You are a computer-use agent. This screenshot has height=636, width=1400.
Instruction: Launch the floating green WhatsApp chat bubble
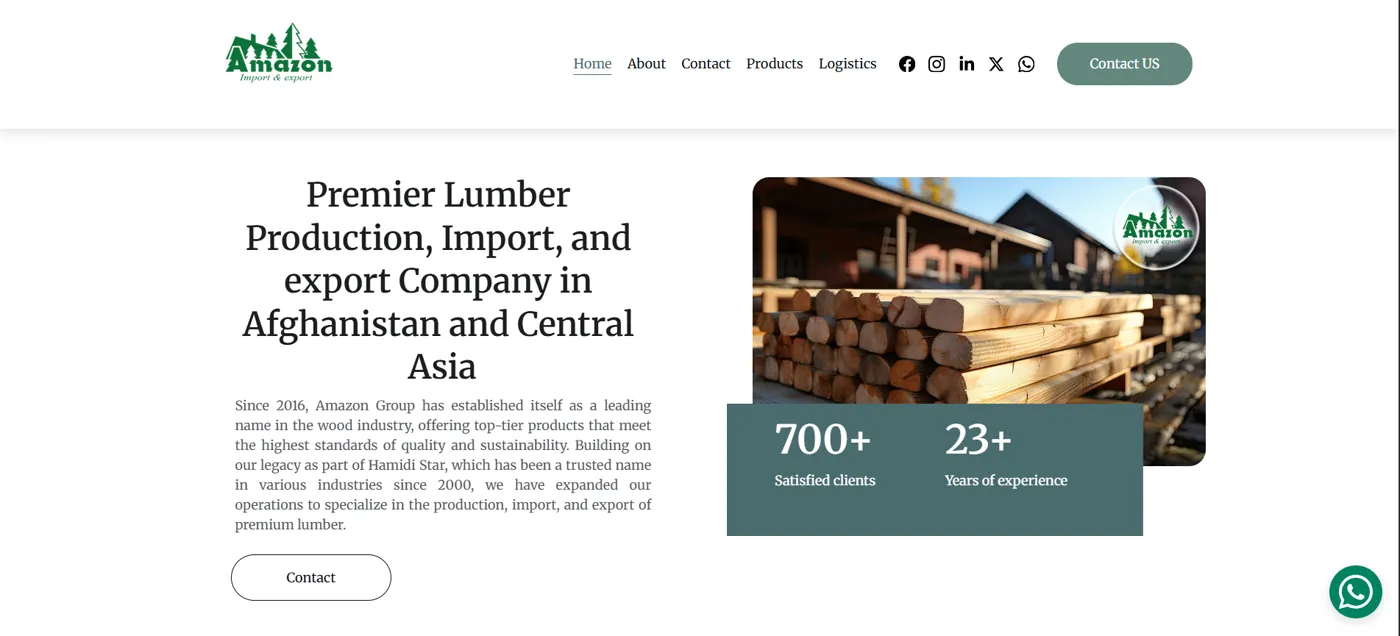click(x=1355, y=592)
